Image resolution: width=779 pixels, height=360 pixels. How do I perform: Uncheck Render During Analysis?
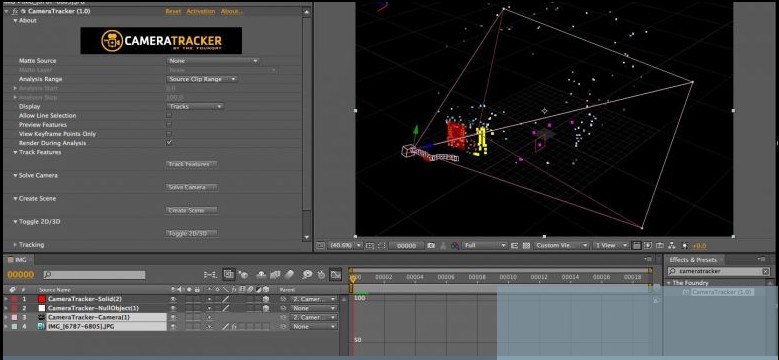coord(169,143)
